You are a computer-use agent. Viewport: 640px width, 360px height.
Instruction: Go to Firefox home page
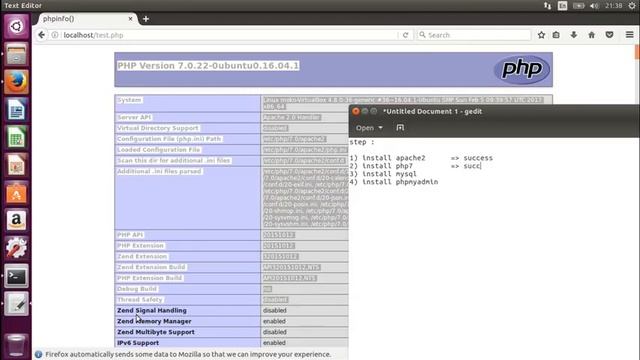[591, 35]
